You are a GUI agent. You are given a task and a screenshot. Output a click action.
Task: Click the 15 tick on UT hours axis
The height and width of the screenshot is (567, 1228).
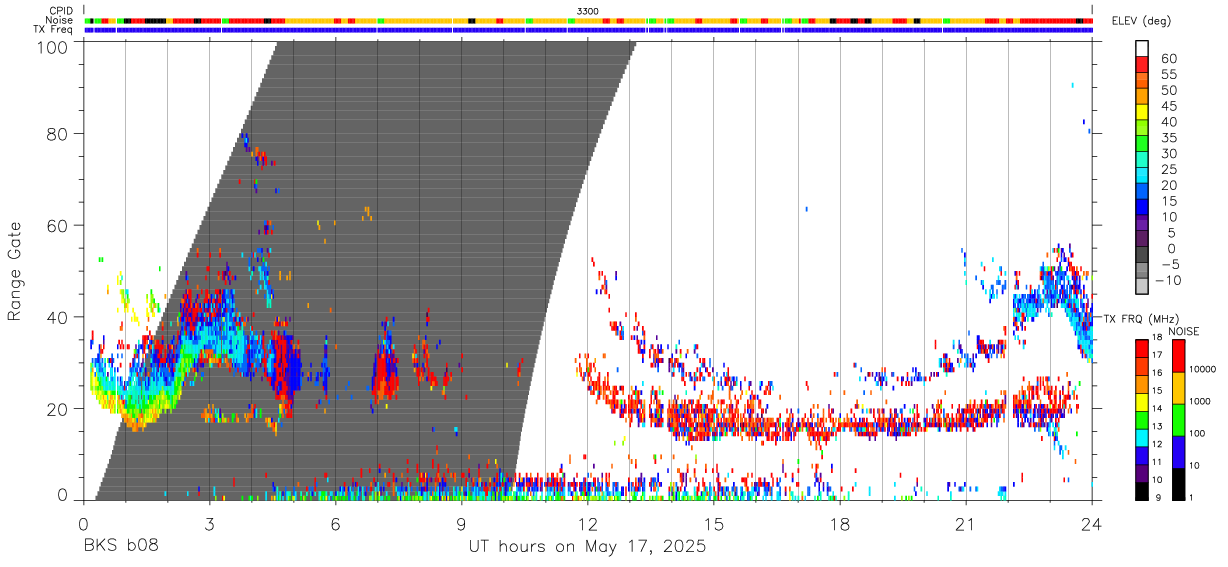click(714, 525)
